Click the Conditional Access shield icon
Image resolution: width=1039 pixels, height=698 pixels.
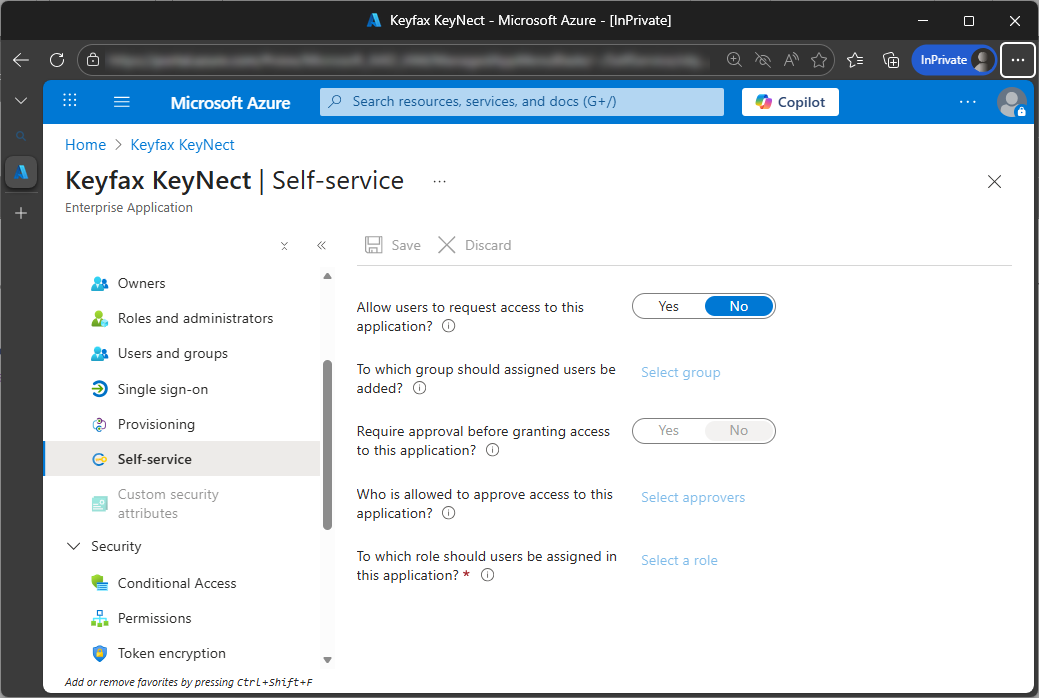tap(99, 583)
